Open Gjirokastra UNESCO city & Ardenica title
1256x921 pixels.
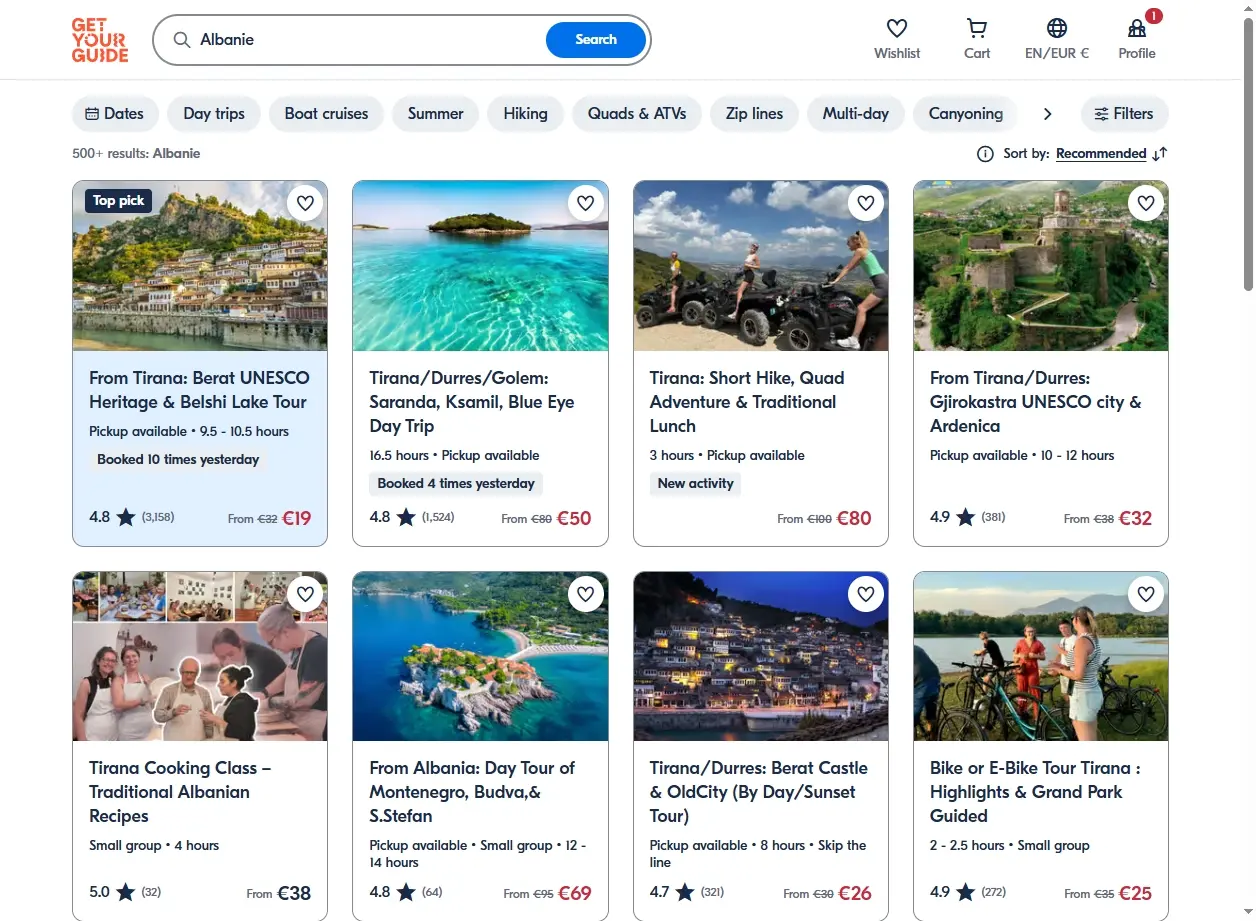point(1035,402)
